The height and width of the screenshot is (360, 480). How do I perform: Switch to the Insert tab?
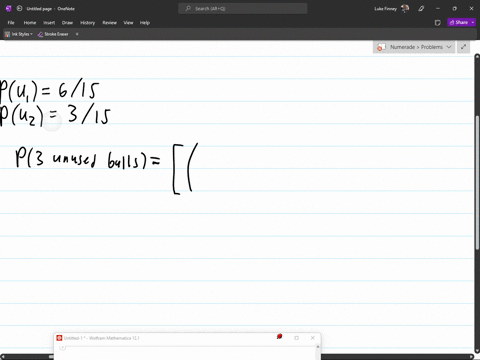point(49,23)
